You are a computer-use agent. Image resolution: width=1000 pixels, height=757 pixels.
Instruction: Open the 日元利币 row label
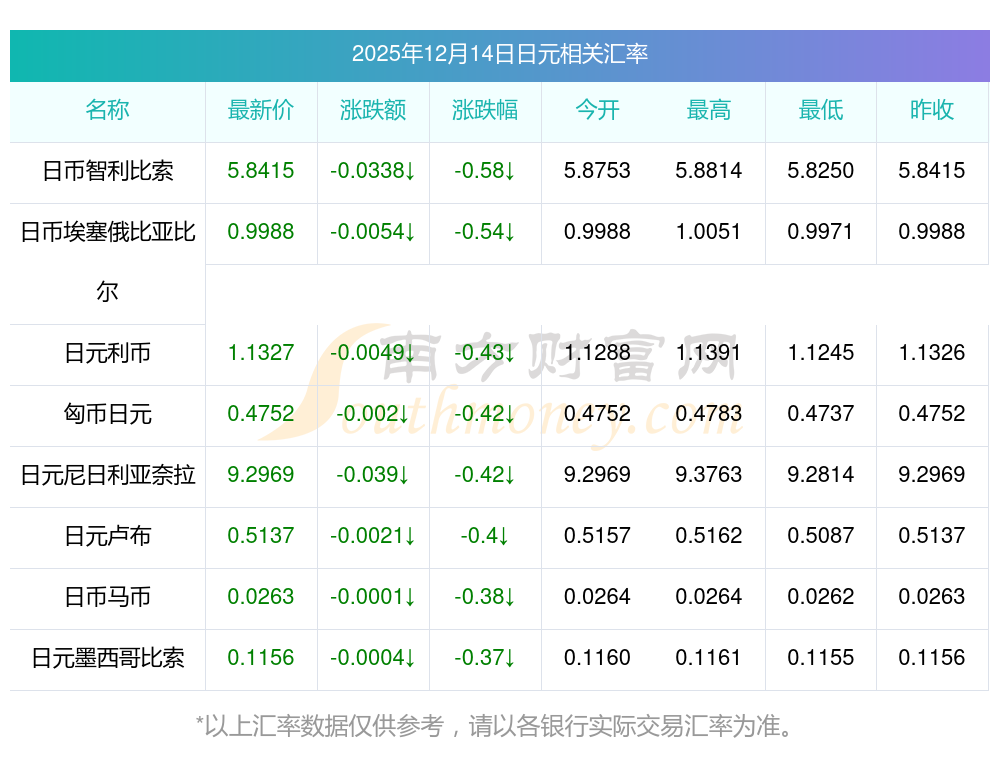click(107, 354)
